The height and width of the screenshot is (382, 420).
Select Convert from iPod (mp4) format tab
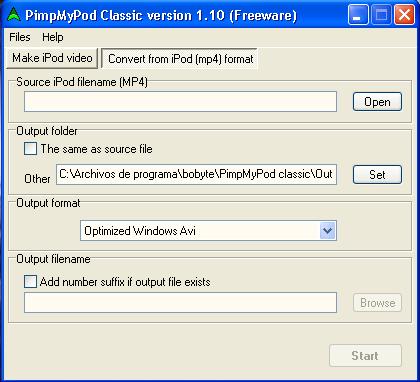click(x=180, y=59)
